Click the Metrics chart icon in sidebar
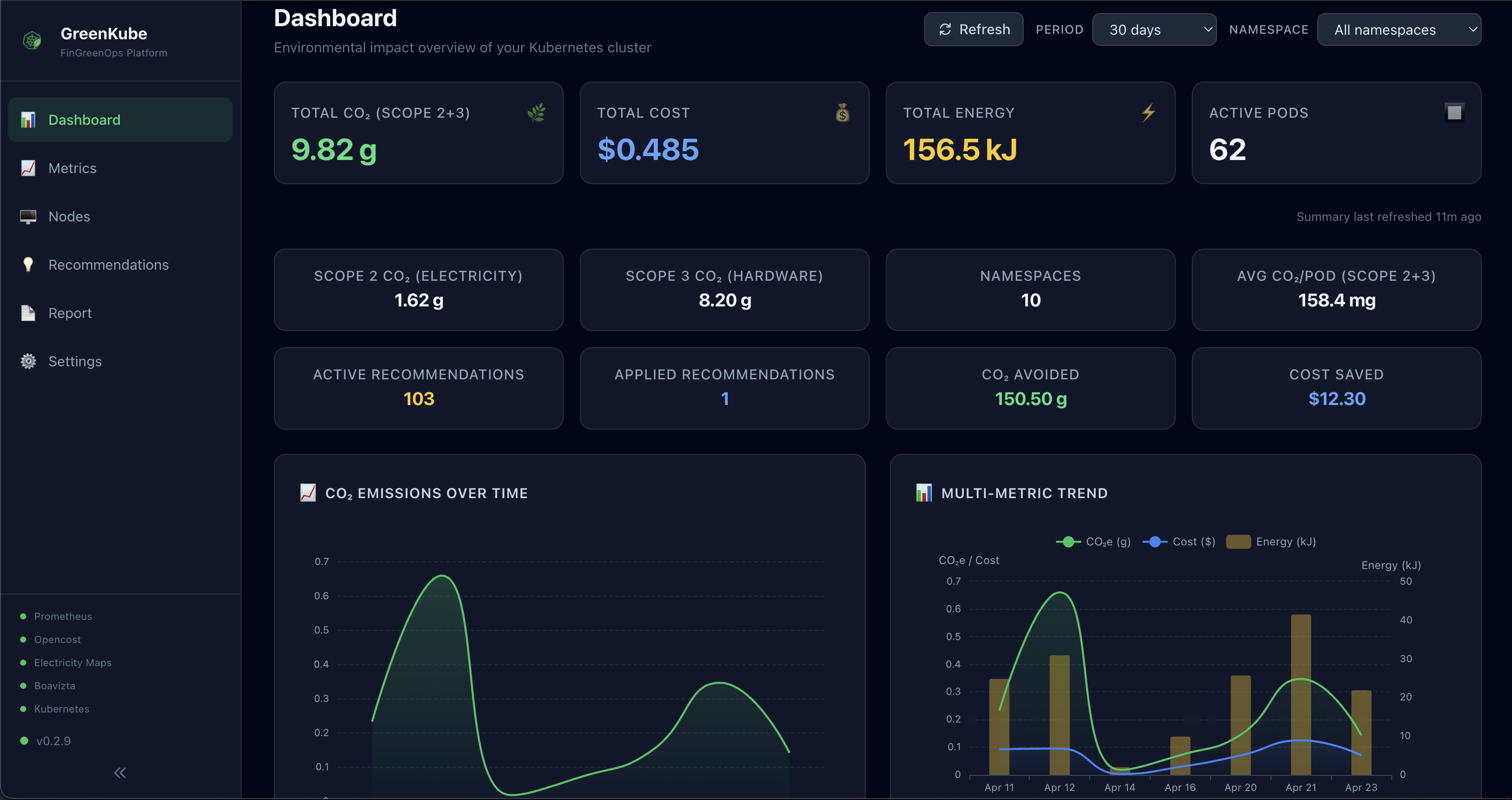The width and height of the screenshot is (1512, 800). pos(28,168)
